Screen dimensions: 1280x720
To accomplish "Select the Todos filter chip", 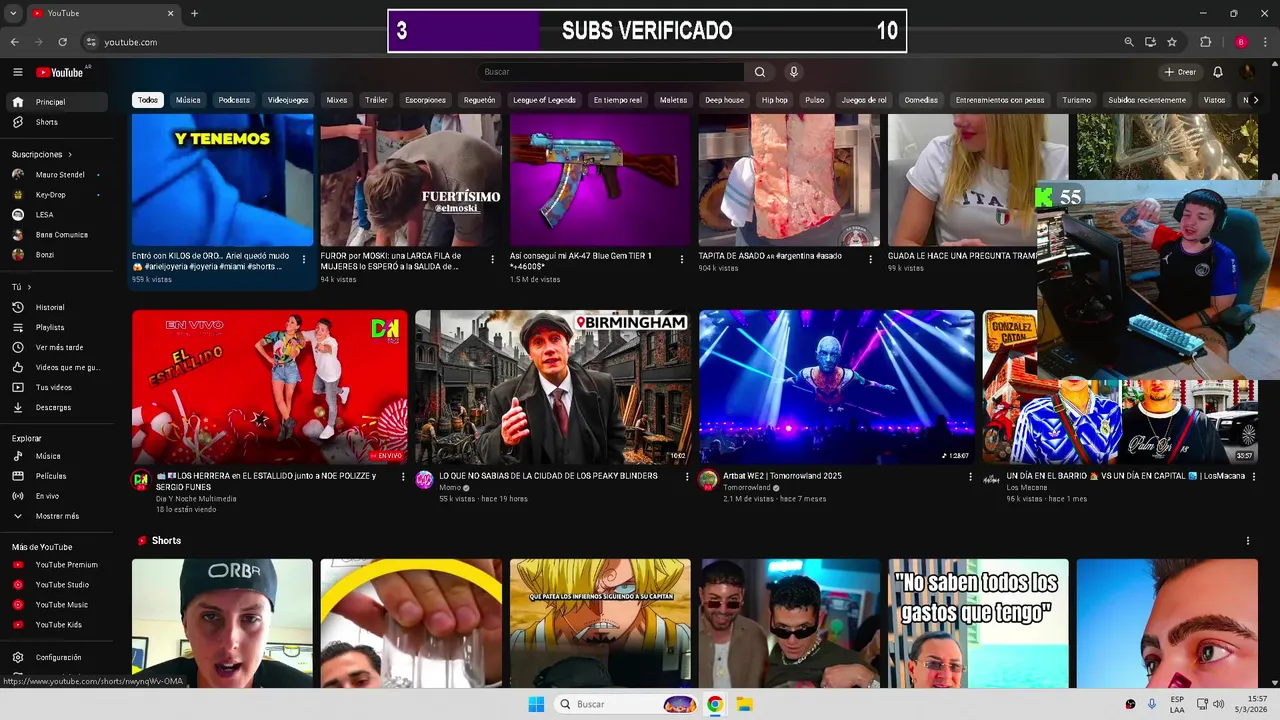I will click(x=148, y=100).
